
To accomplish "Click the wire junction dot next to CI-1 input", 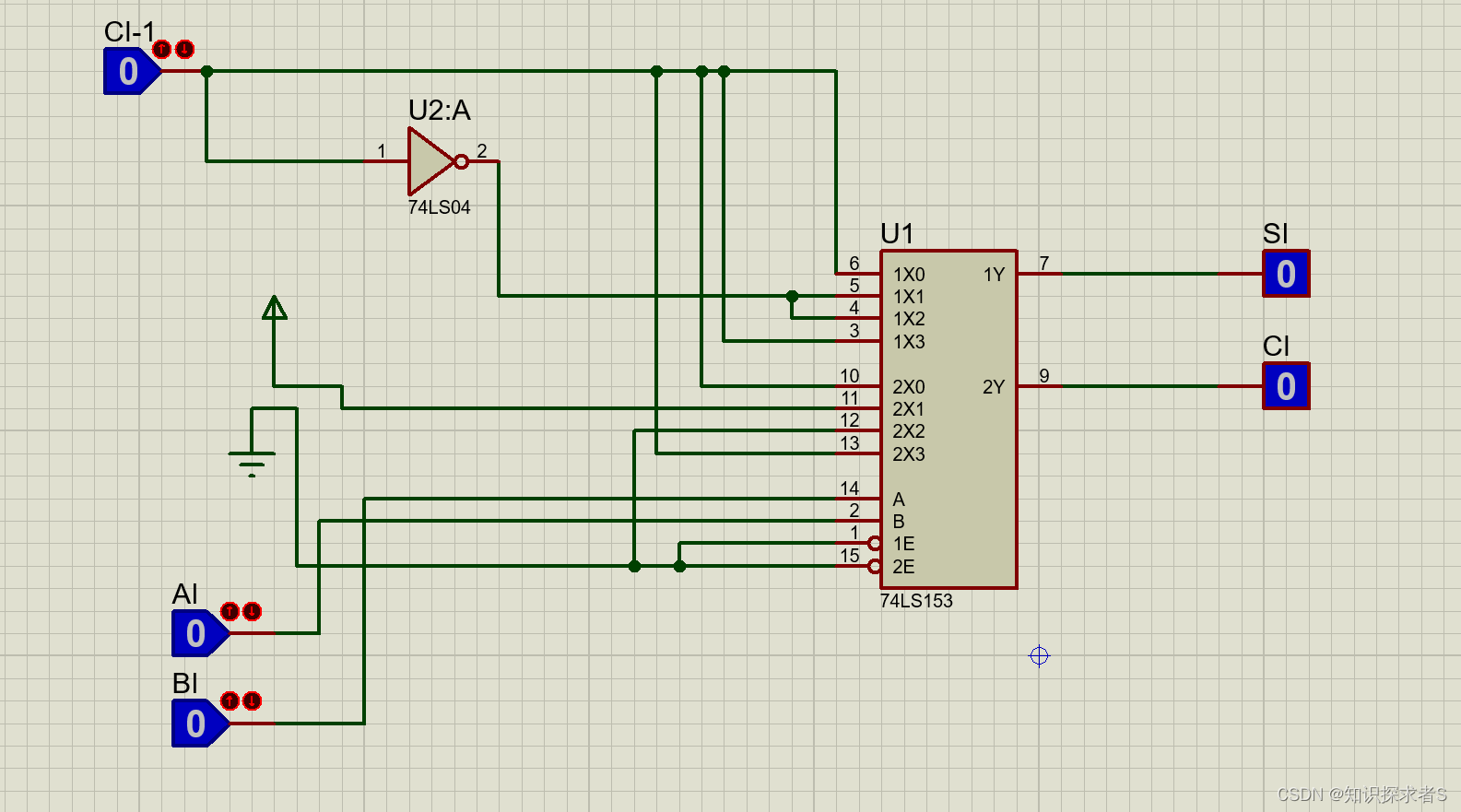I will [x=206, y=71].
